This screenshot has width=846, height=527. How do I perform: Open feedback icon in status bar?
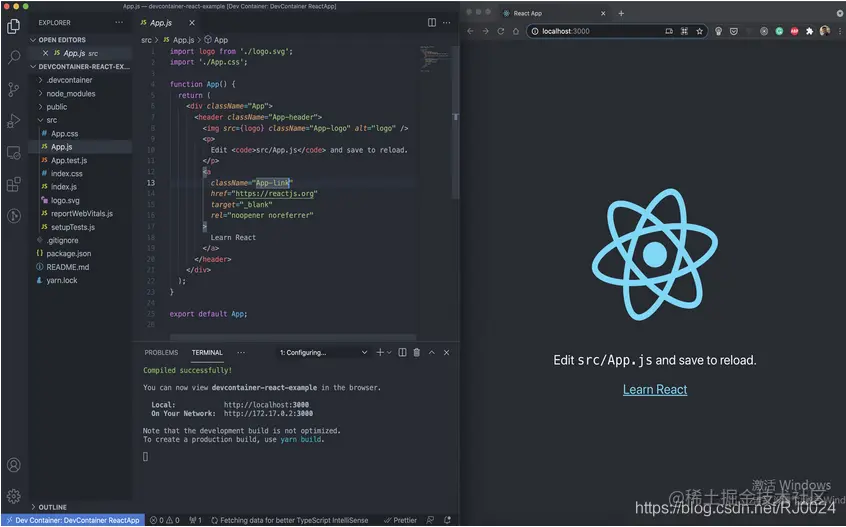(x=430, y=521)
